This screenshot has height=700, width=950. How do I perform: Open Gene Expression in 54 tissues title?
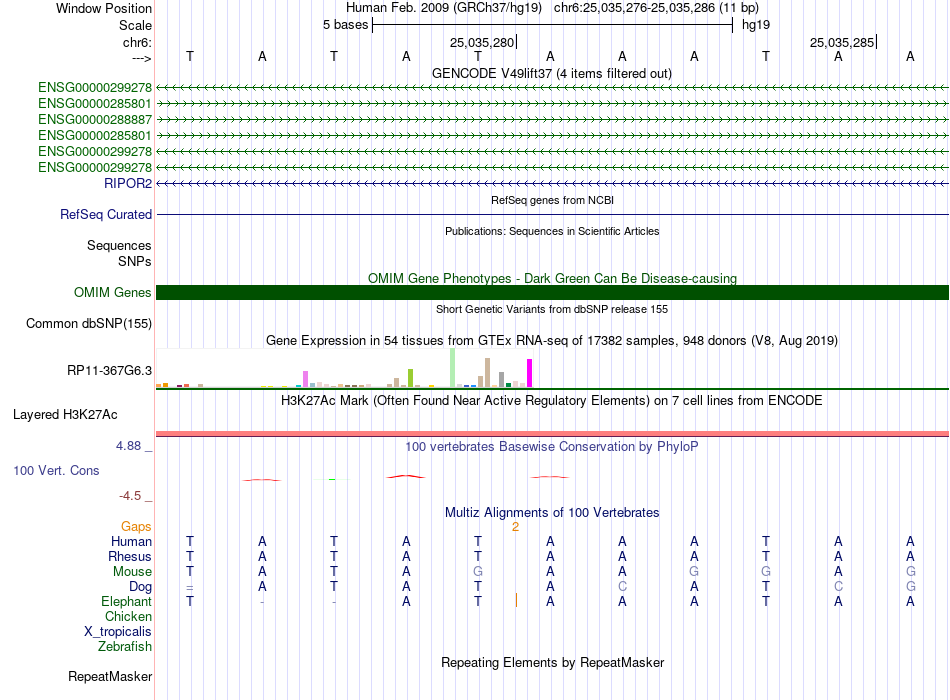coord(552,341)
